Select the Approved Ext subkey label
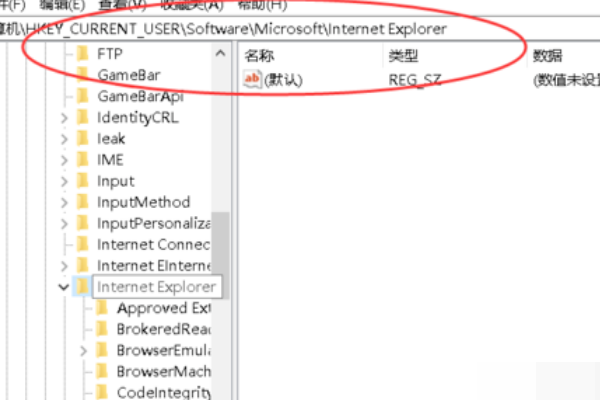This screenshot has width=600, height=400. 164,308
